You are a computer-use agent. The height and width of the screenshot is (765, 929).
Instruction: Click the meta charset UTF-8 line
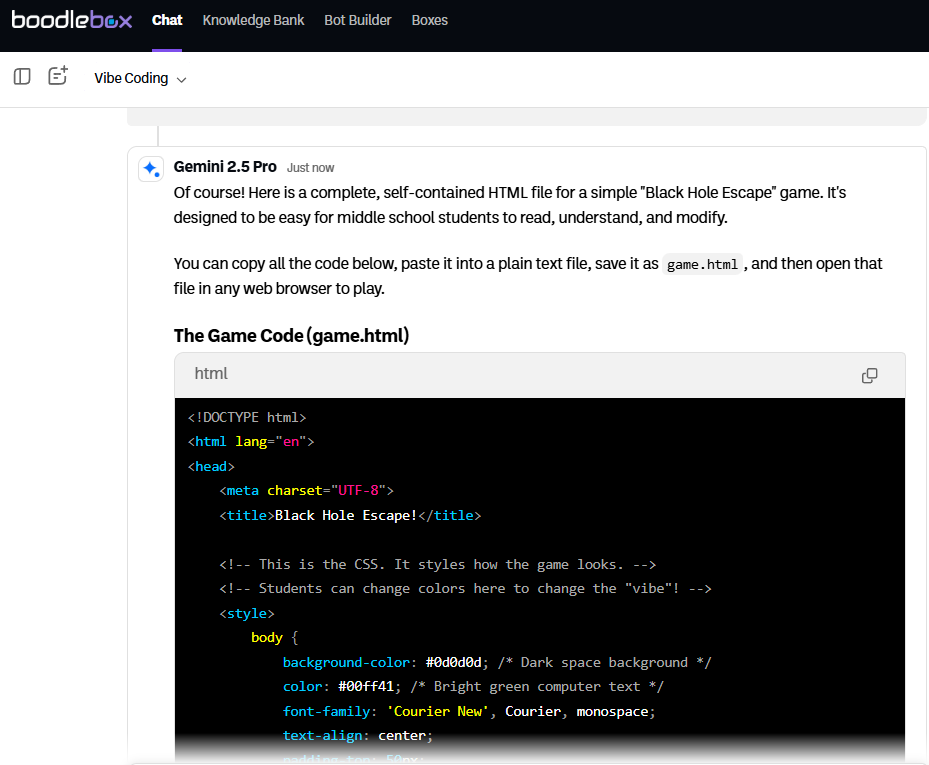[306, 491]
